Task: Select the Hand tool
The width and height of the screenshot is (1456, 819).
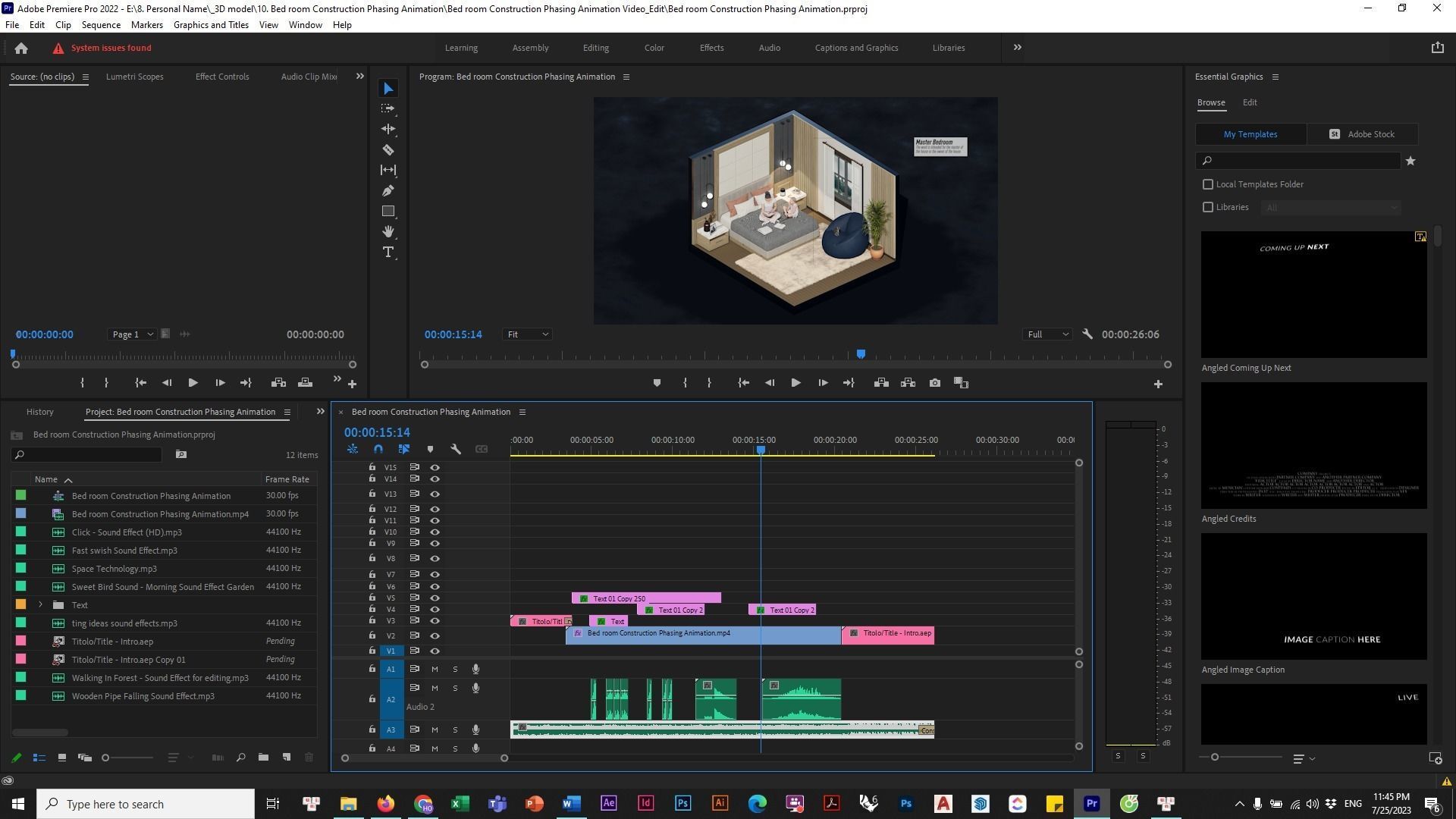Action: tap(388, 231)
